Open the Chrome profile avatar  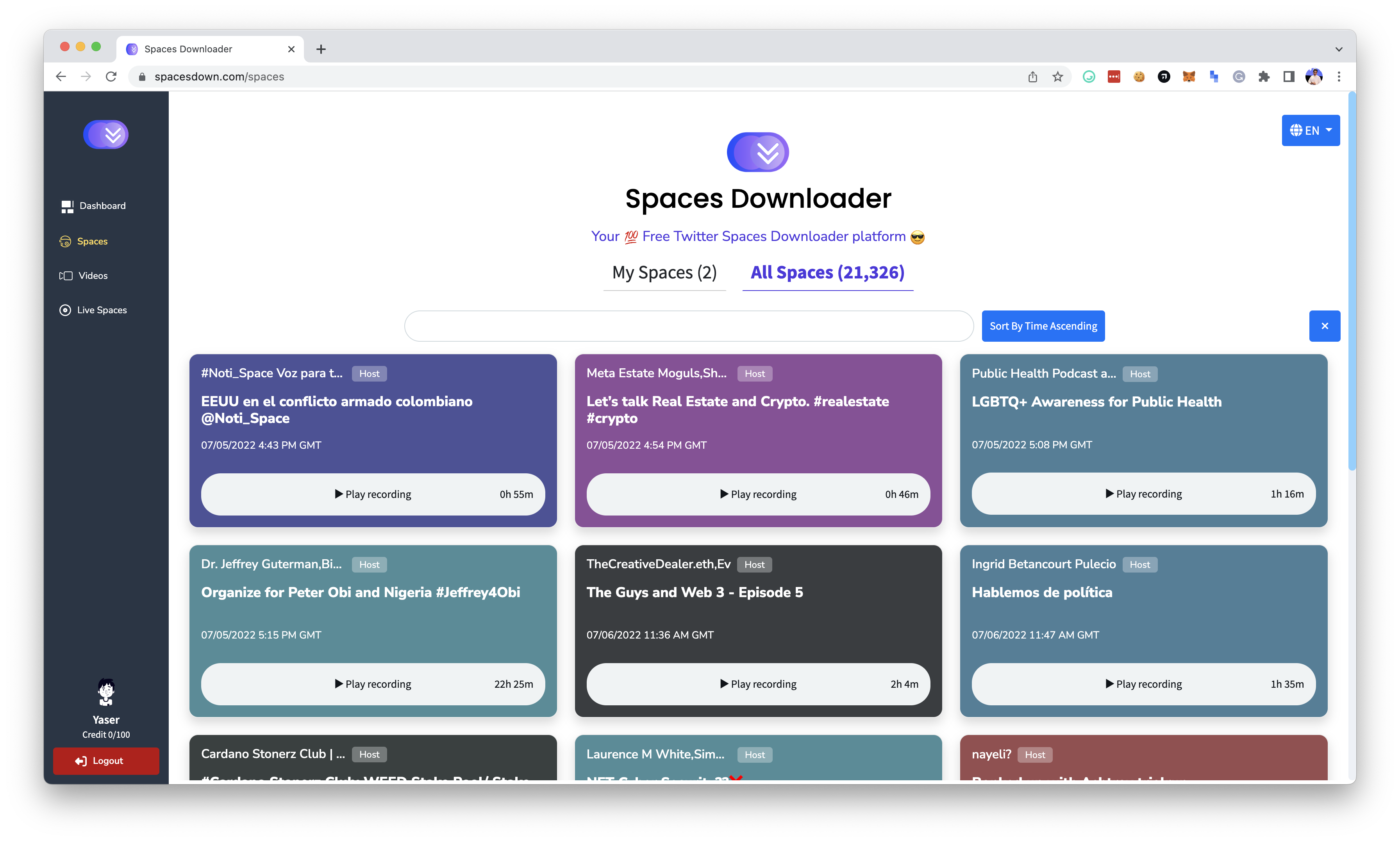pyautogui.click(x=1313, y=77)
